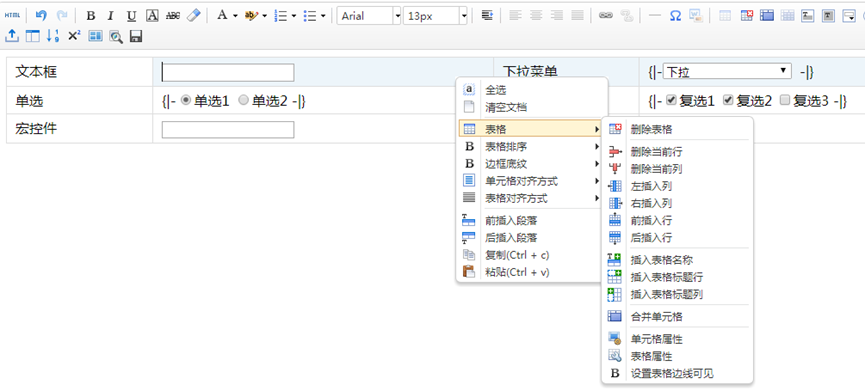The width and height of the screenshot is (865, 391).
Task: Insert a table from the toolbar grid icon
Action: 725,15
